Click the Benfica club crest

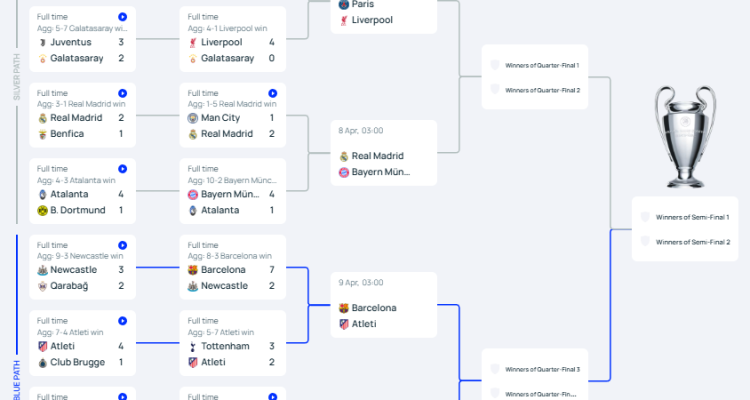(x=42, y=134)
